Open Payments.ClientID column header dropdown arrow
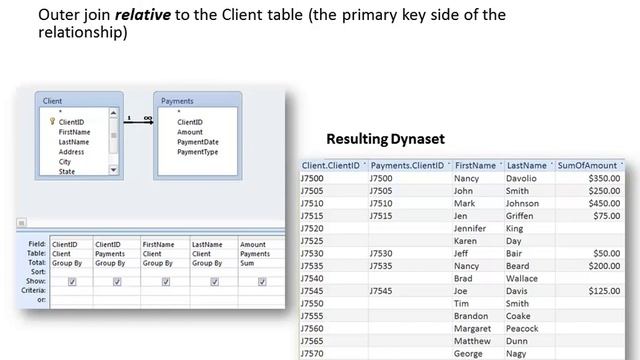The height and width of the screenshot is (360, 640). [x=449, y=164]
